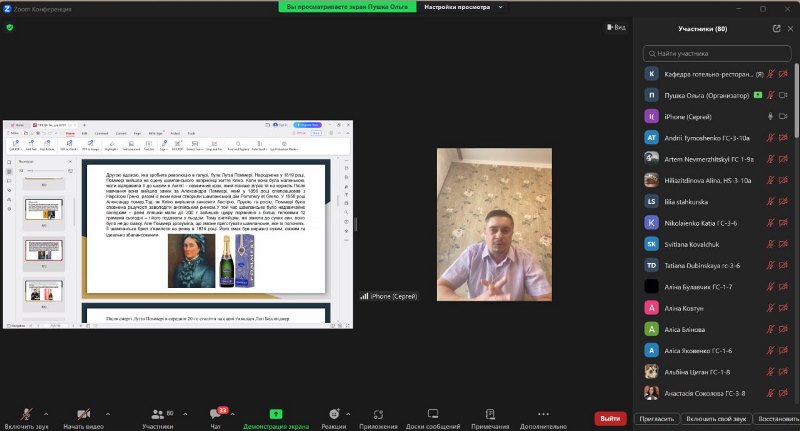The image size is (800, 431).
Task: Toggle Пушка Ольга muted mic icon
Action: pyautogui.click(x=770, y=95)
